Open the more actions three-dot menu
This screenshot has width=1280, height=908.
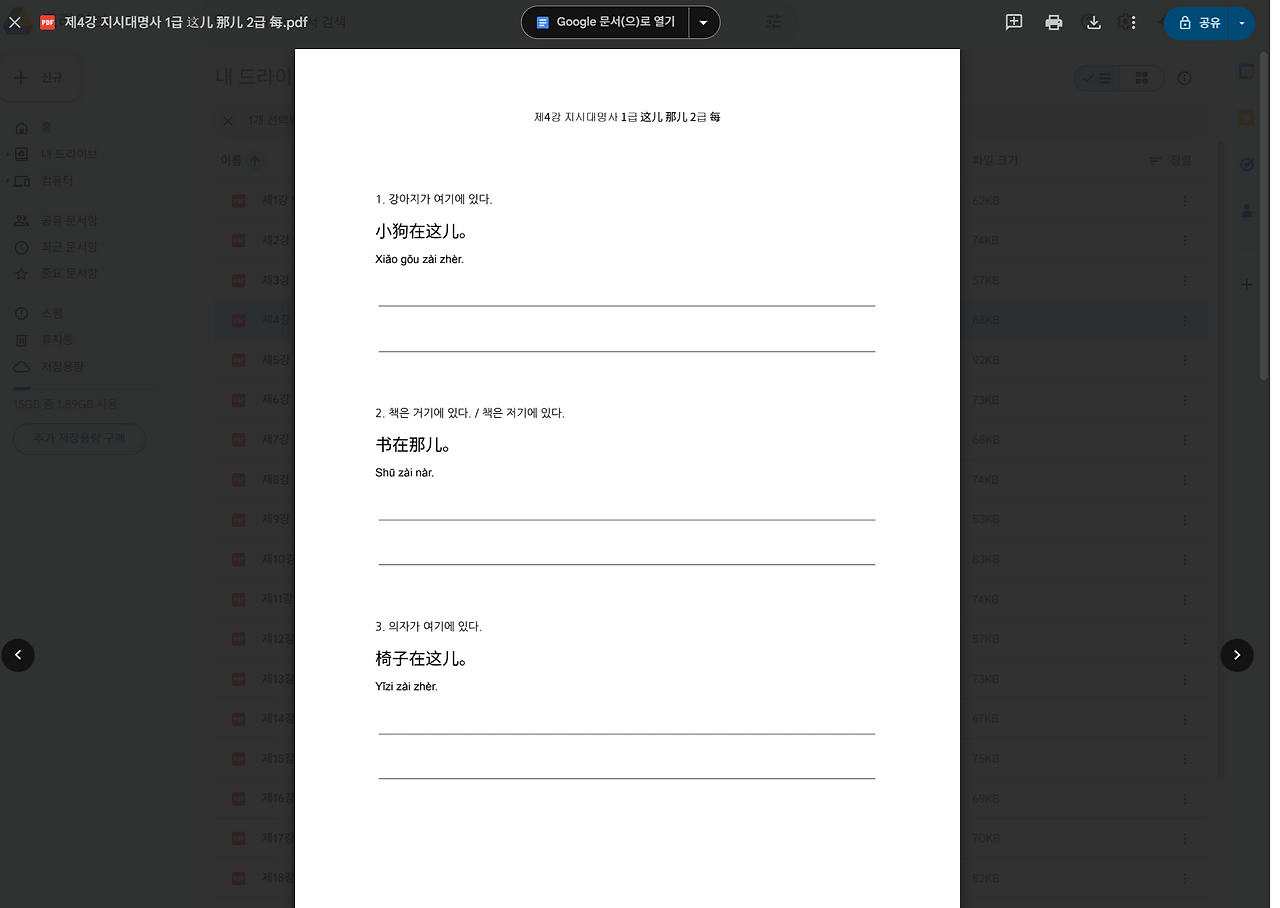(1133, 22)
